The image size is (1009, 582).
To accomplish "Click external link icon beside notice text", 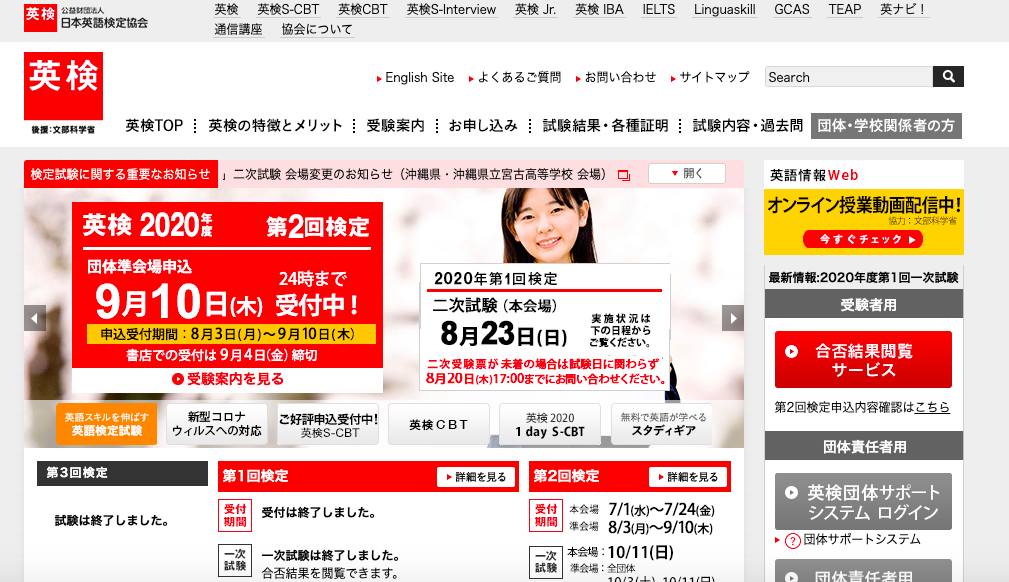I will coord(624,175).
